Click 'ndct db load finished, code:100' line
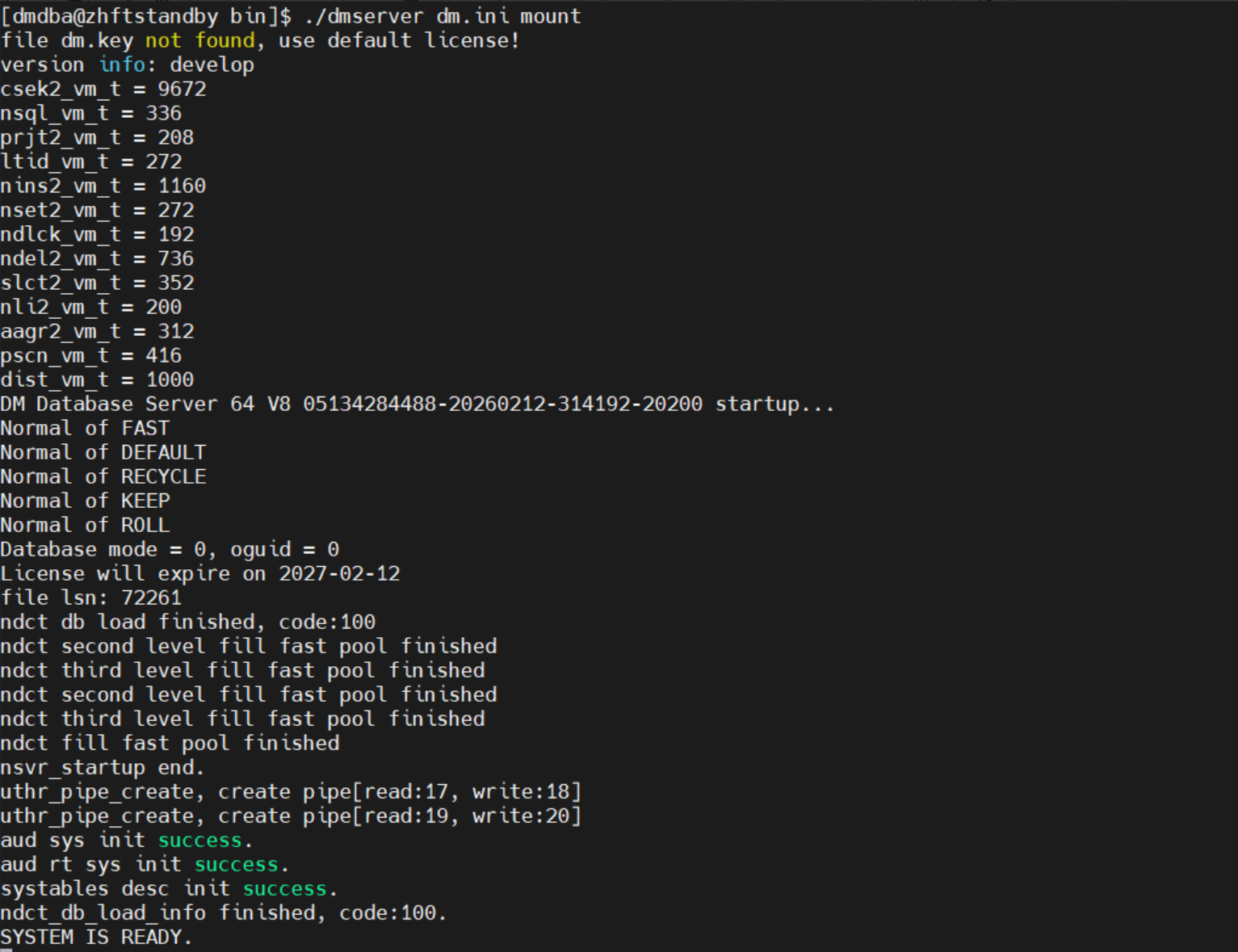The height and width of the screenshot is (952, 1238). click(188, 622)
